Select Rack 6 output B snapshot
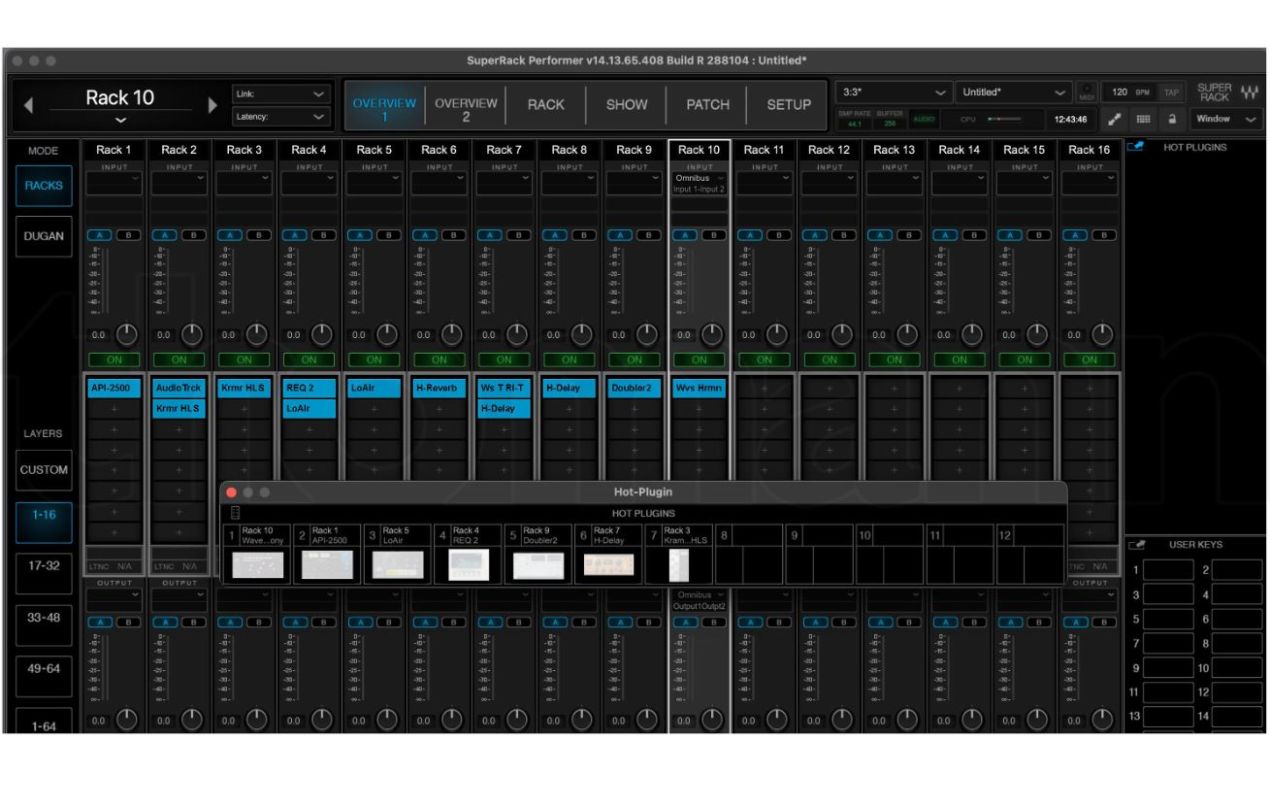This screenshot has width=1270, height=785. (452, 621)
